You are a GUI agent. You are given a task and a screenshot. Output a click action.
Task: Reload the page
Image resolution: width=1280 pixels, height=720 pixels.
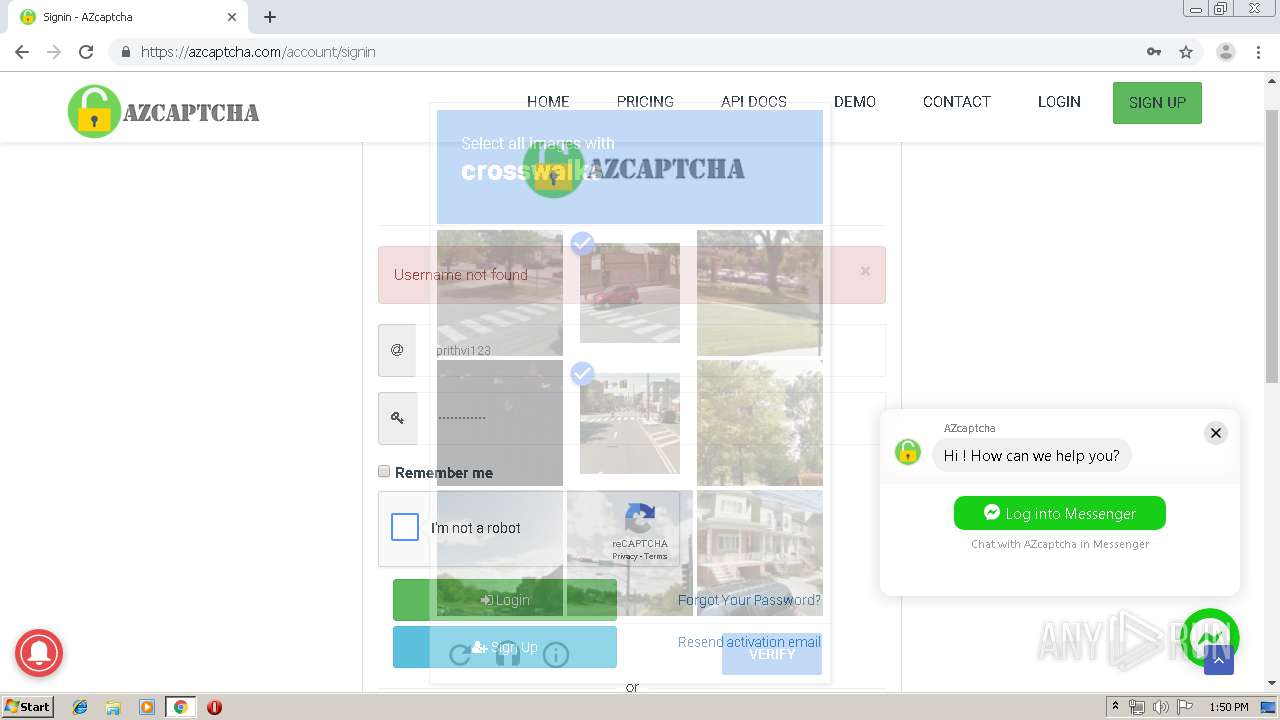pos(86,52)
